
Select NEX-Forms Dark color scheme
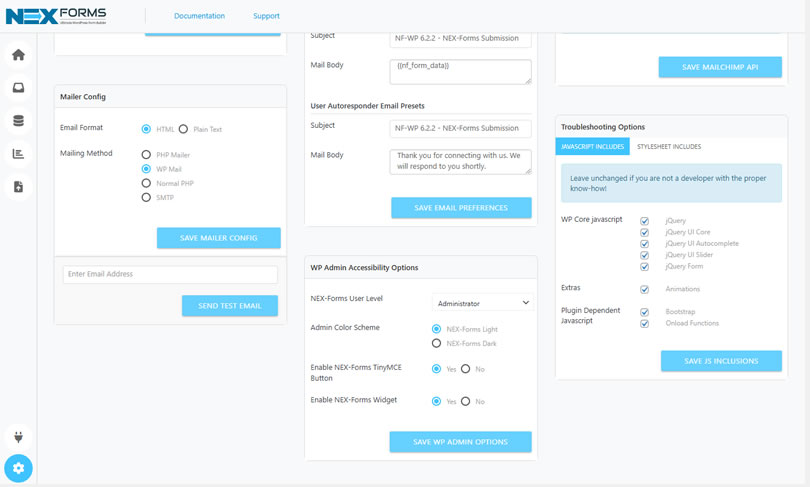437,343
